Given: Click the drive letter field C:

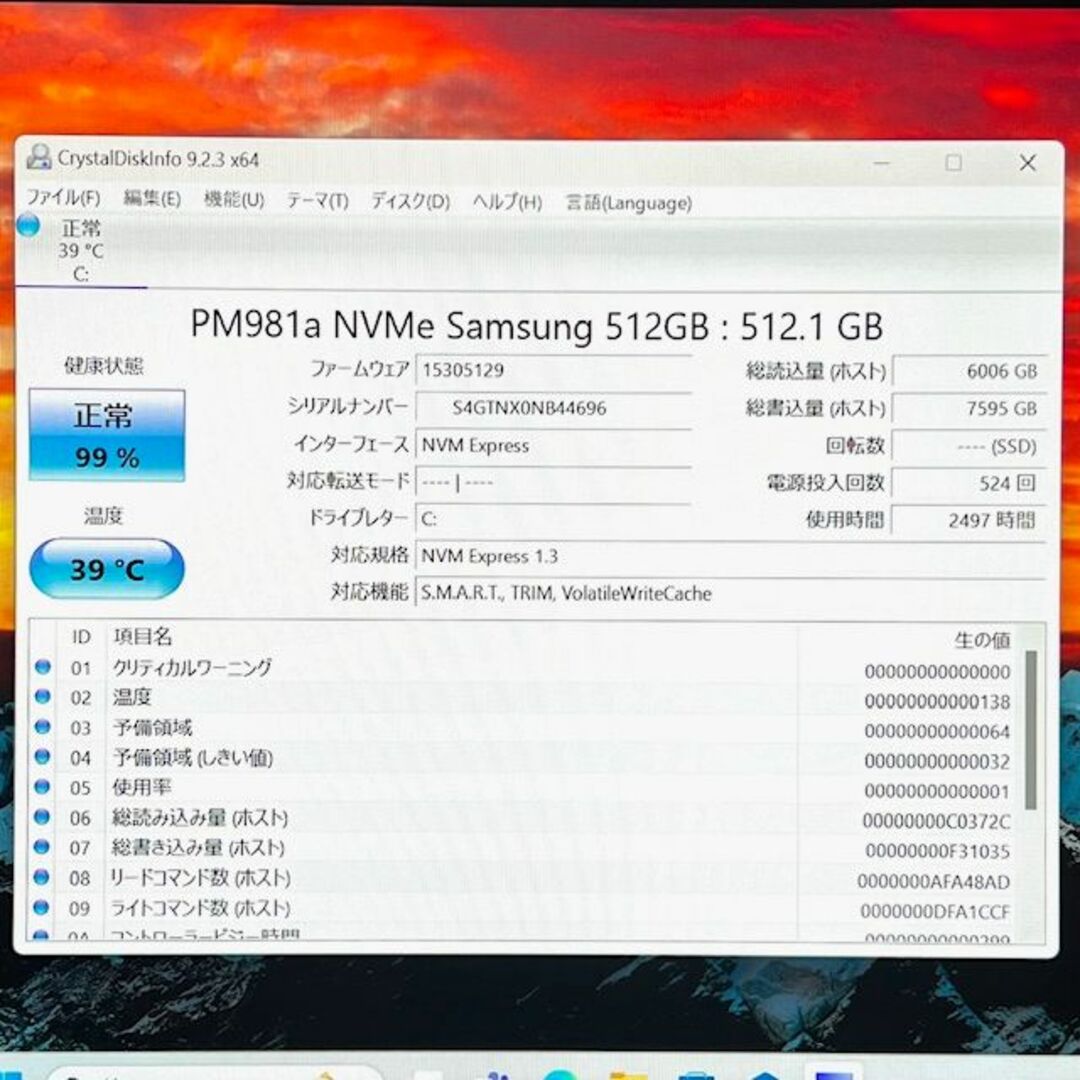Looking at the screenshot, I should pyautogui.click(x=554, y=519).
